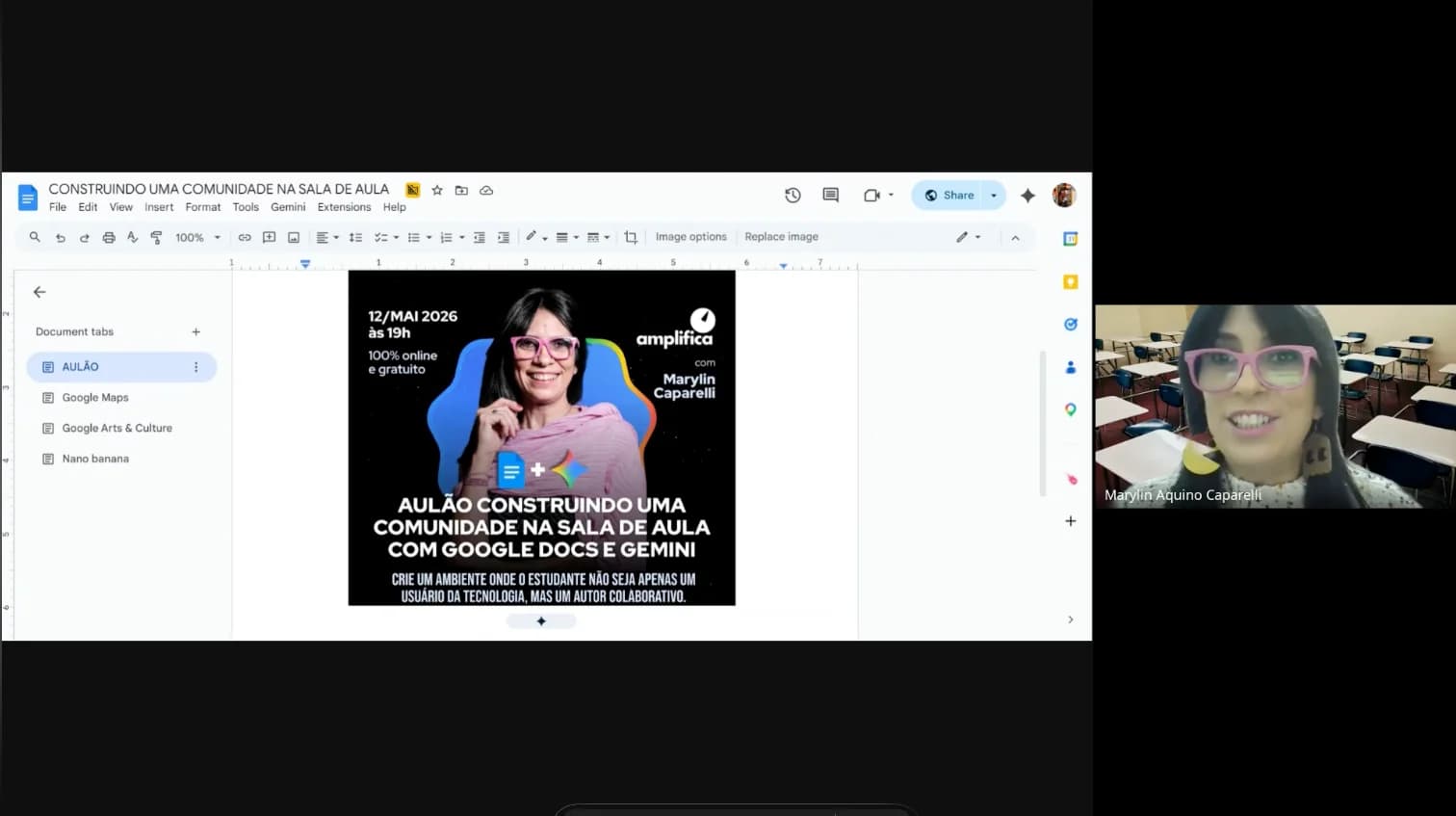This screenshot has height=816, width=1456.
Task: Run spelling and grammar check
Action: click(132, 237)
